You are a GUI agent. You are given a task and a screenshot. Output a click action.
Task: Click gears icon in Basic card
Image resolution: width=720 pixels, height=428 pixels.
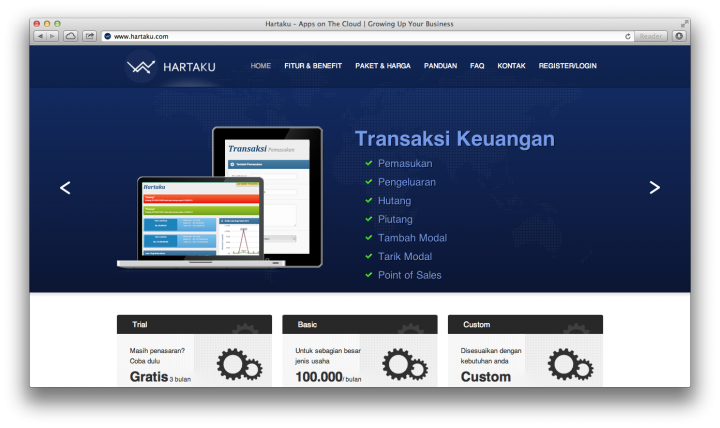(x=405, y=364)
